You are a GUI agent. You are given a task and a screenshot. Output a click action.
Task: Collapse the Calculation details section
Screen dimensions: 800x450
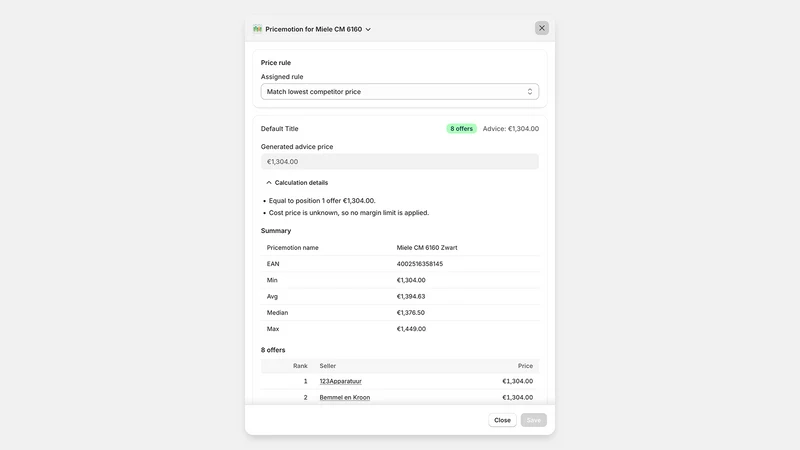coord(297,183)
